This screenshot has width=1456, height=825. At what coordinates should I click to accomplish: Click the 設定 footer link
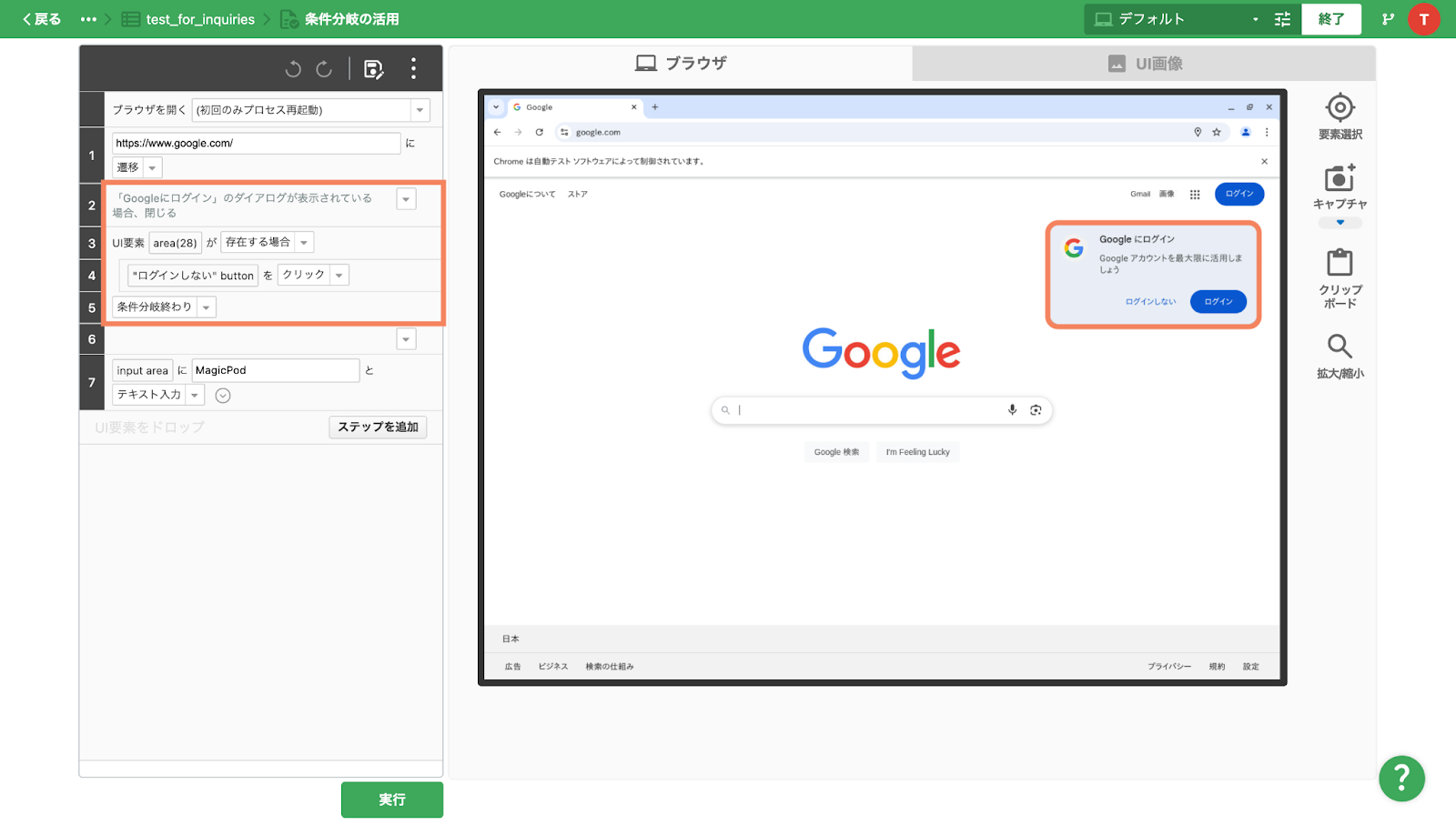[x=1251, y=667]
